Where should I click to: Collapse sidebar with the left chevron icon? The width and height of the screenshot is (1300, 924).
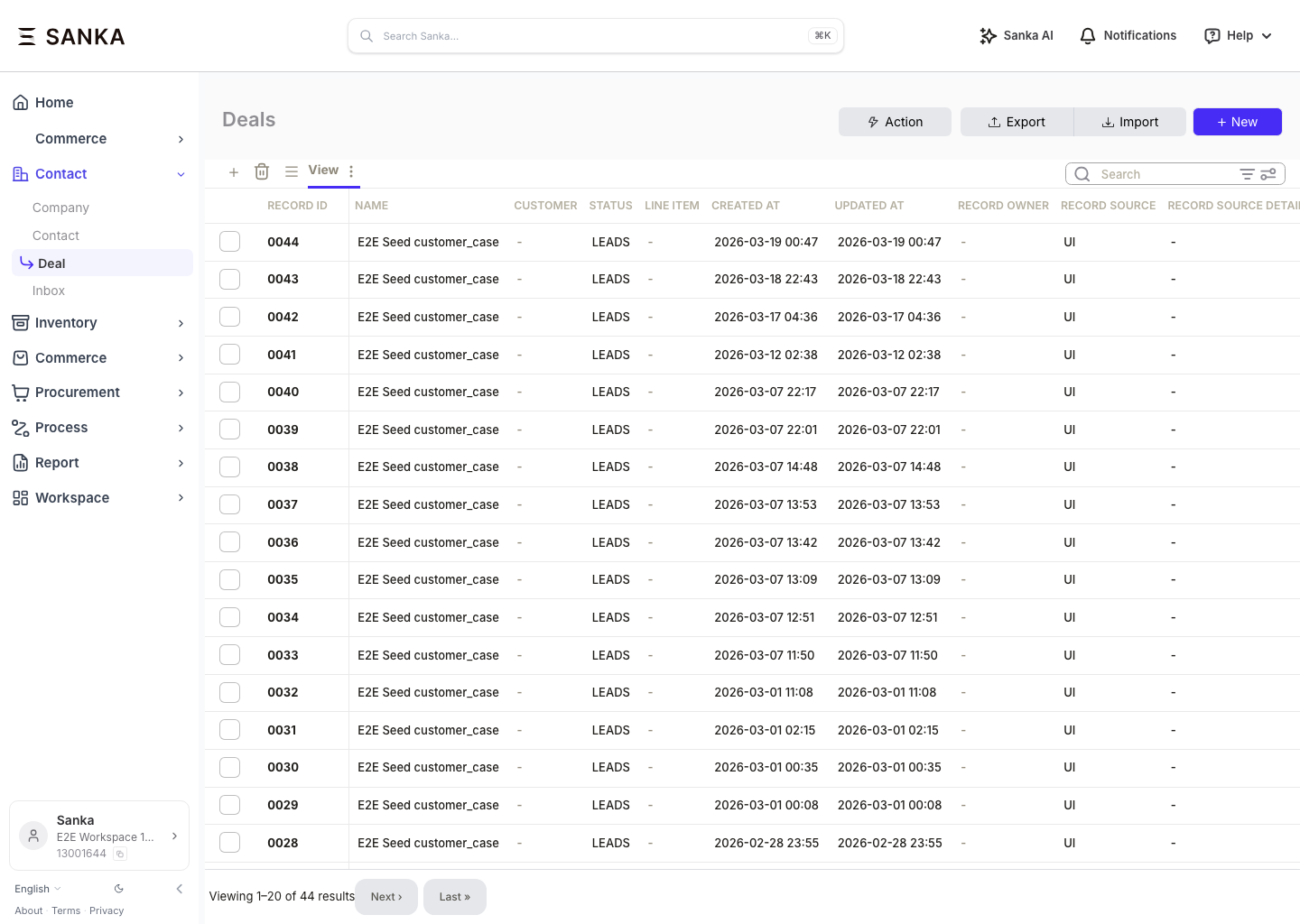pos(179,889)
